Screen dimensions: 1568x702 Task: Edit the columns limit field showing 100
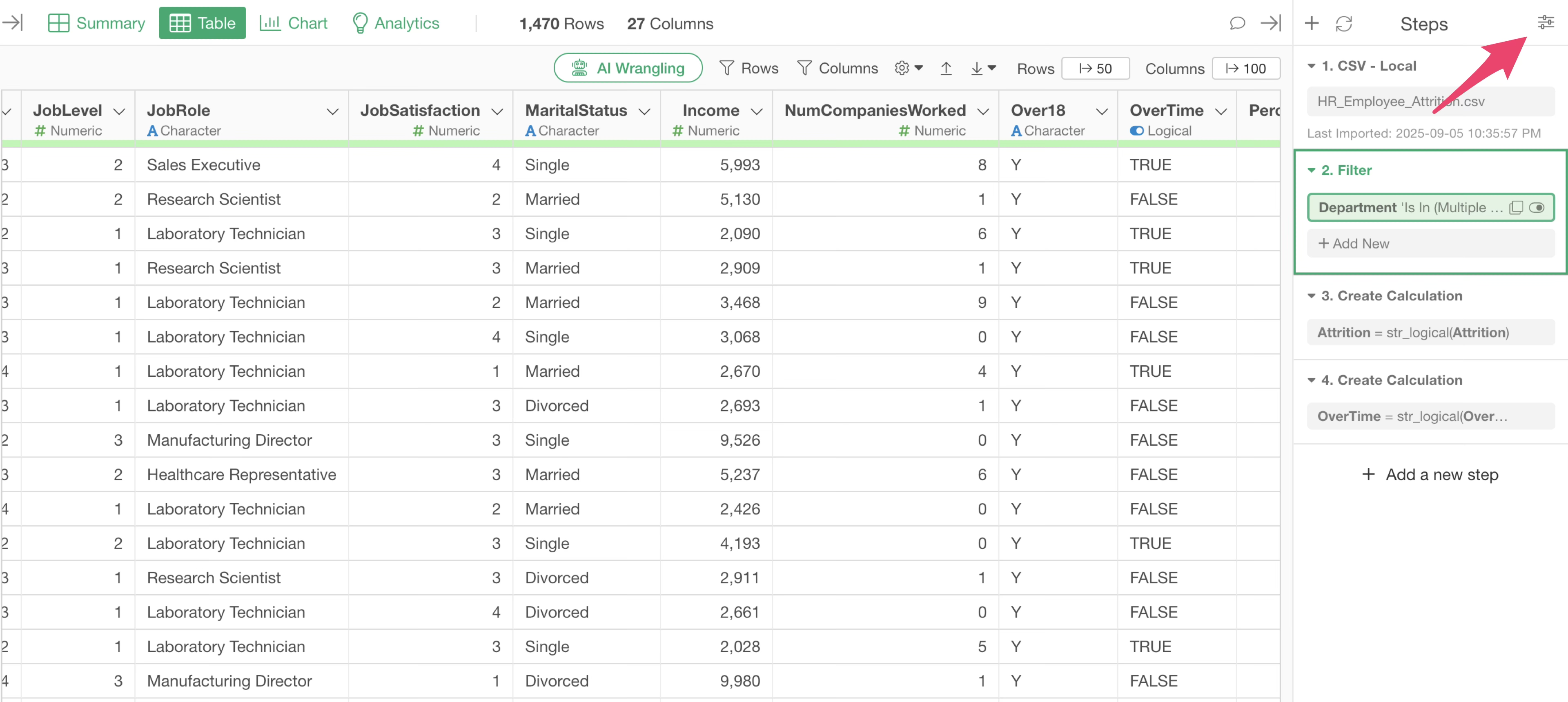click(1246, 68)
